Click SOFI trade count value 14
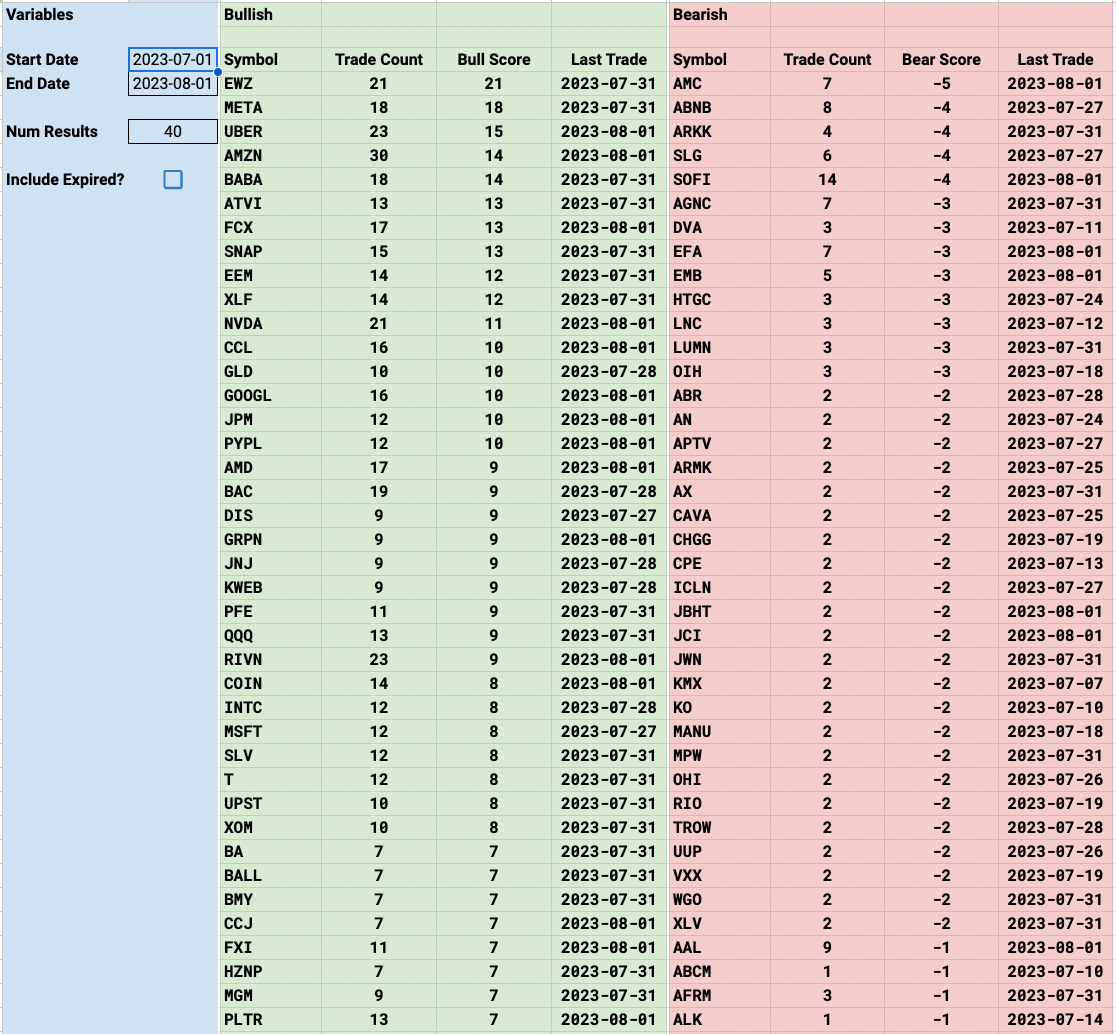 pos(827,180)
